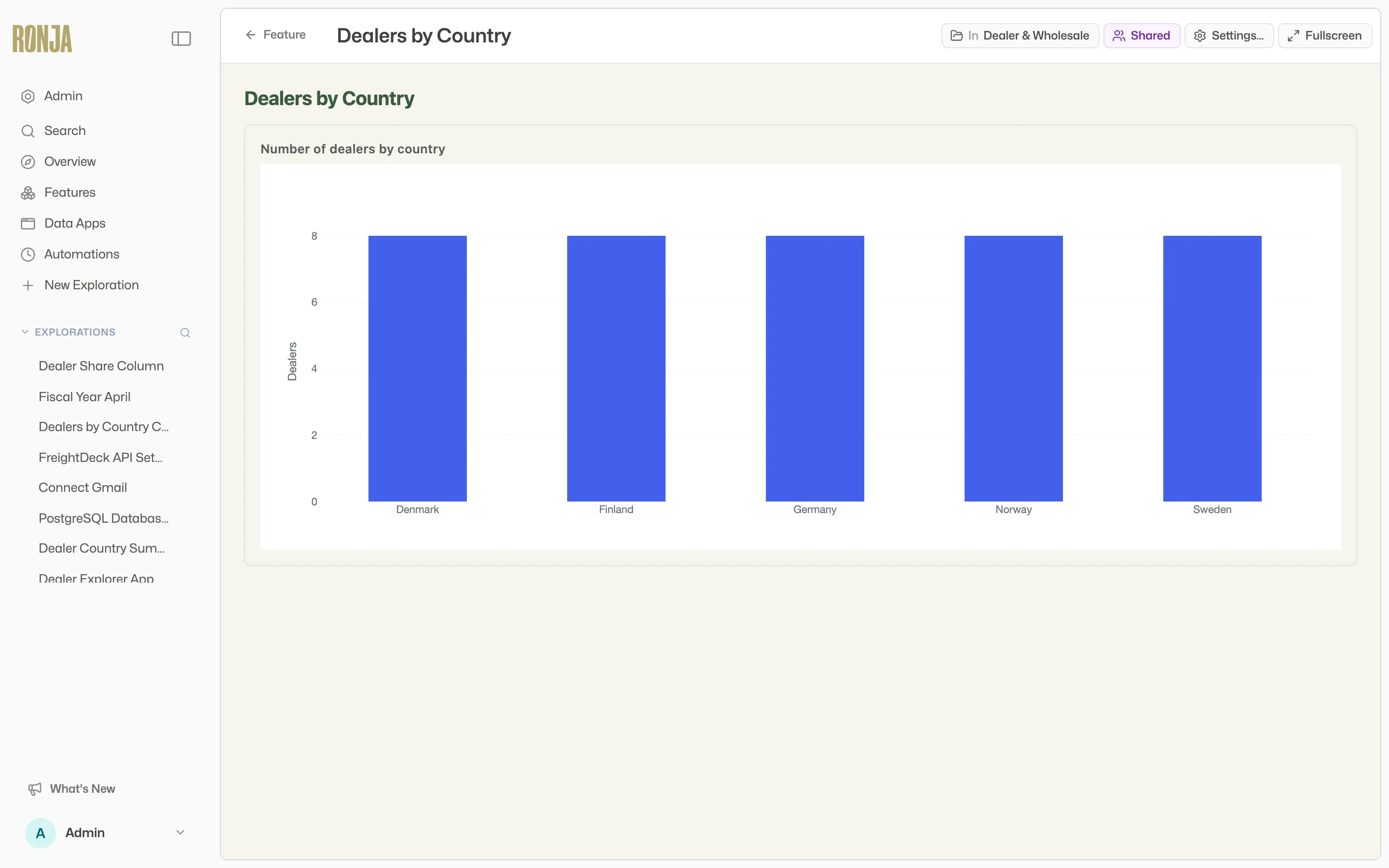Screen dimensions: 1389x868
Task: Open Dealers by Country C... exploration
Action: (x=103, y=427)
